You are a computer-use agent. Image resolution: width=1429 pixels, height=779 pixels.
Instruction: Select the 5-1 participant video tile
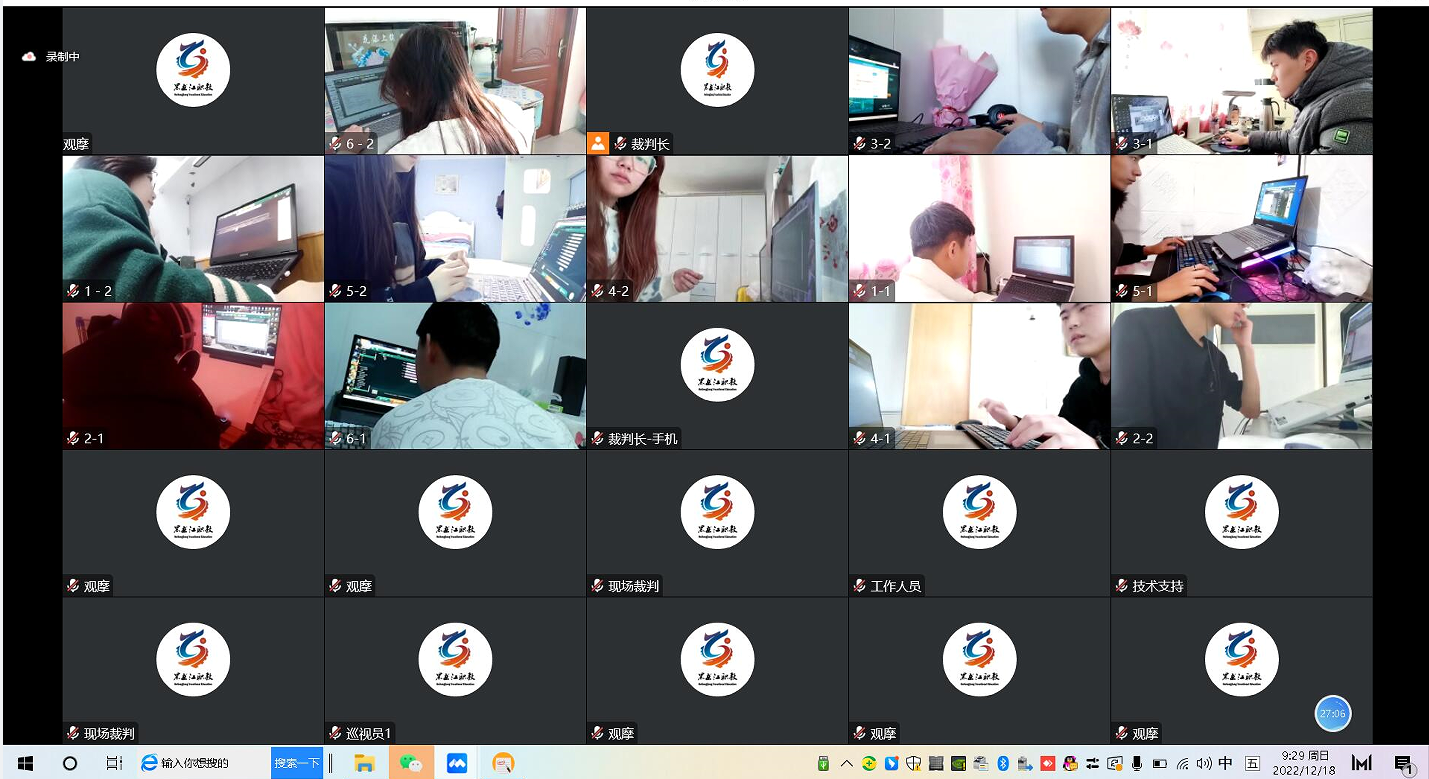1241,228
